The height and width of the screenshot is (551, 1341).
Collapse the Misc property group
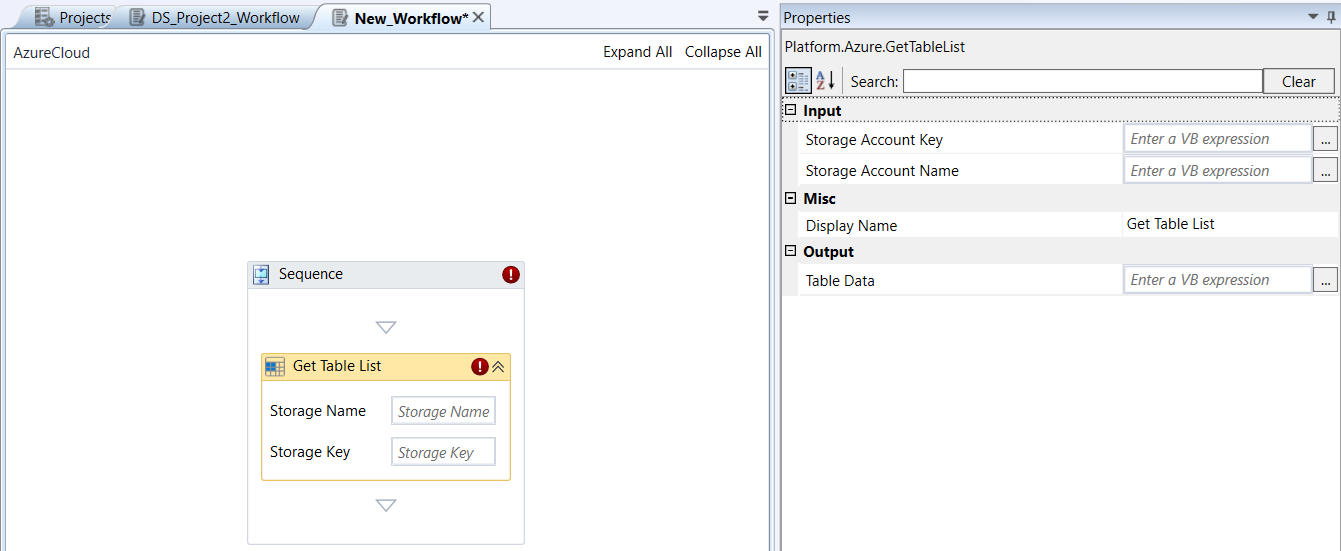click(790, 199)
